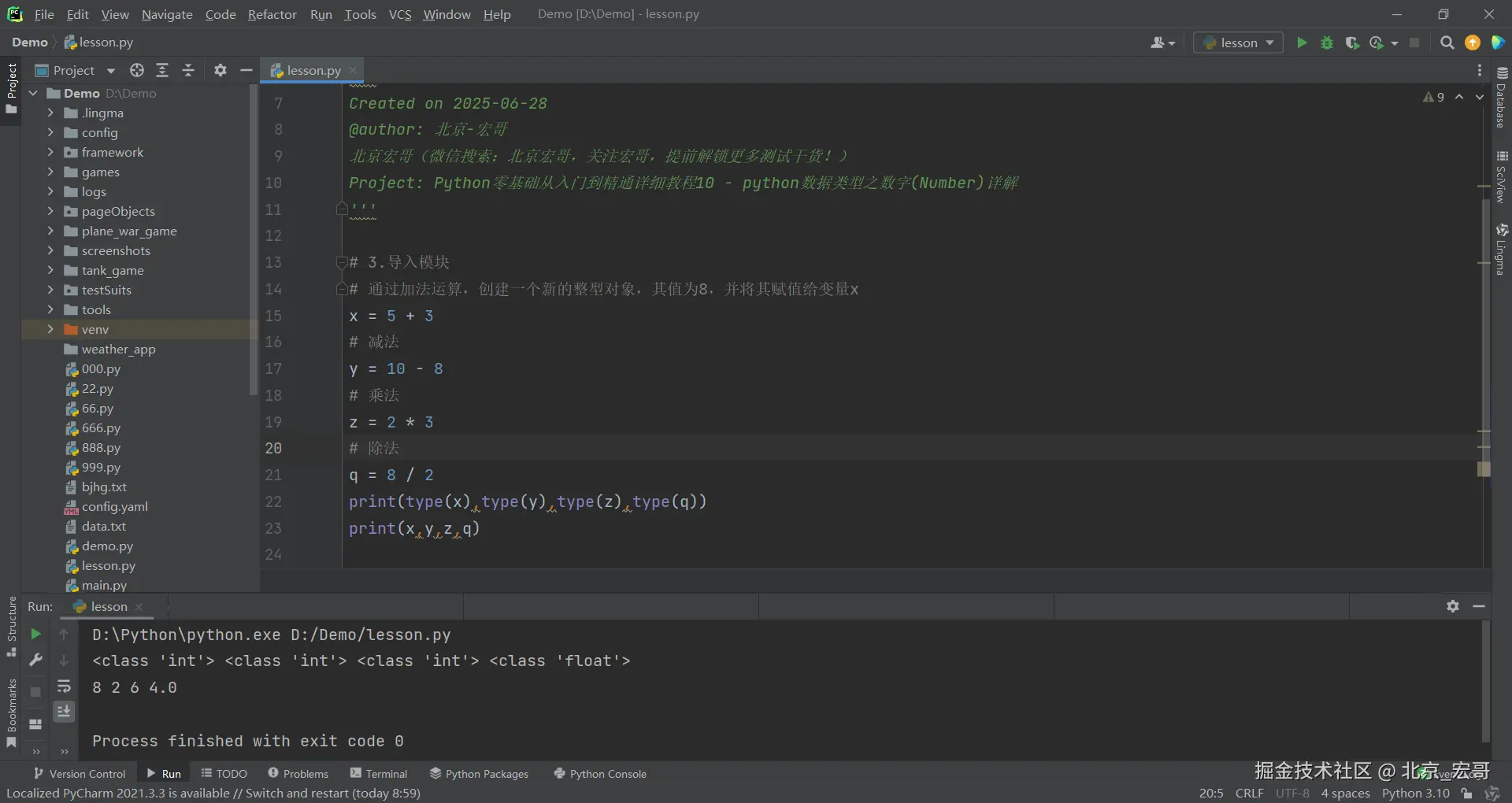Click the Stop button in the main toolbar

pos(1414,43)
